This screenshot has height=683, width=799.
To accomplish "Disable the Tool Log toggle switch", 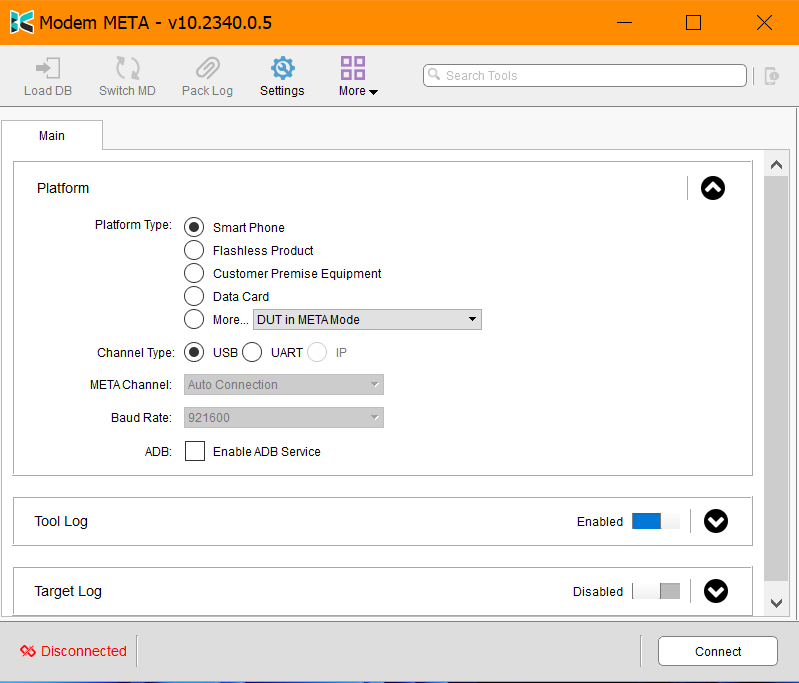I will click(655, 521).
